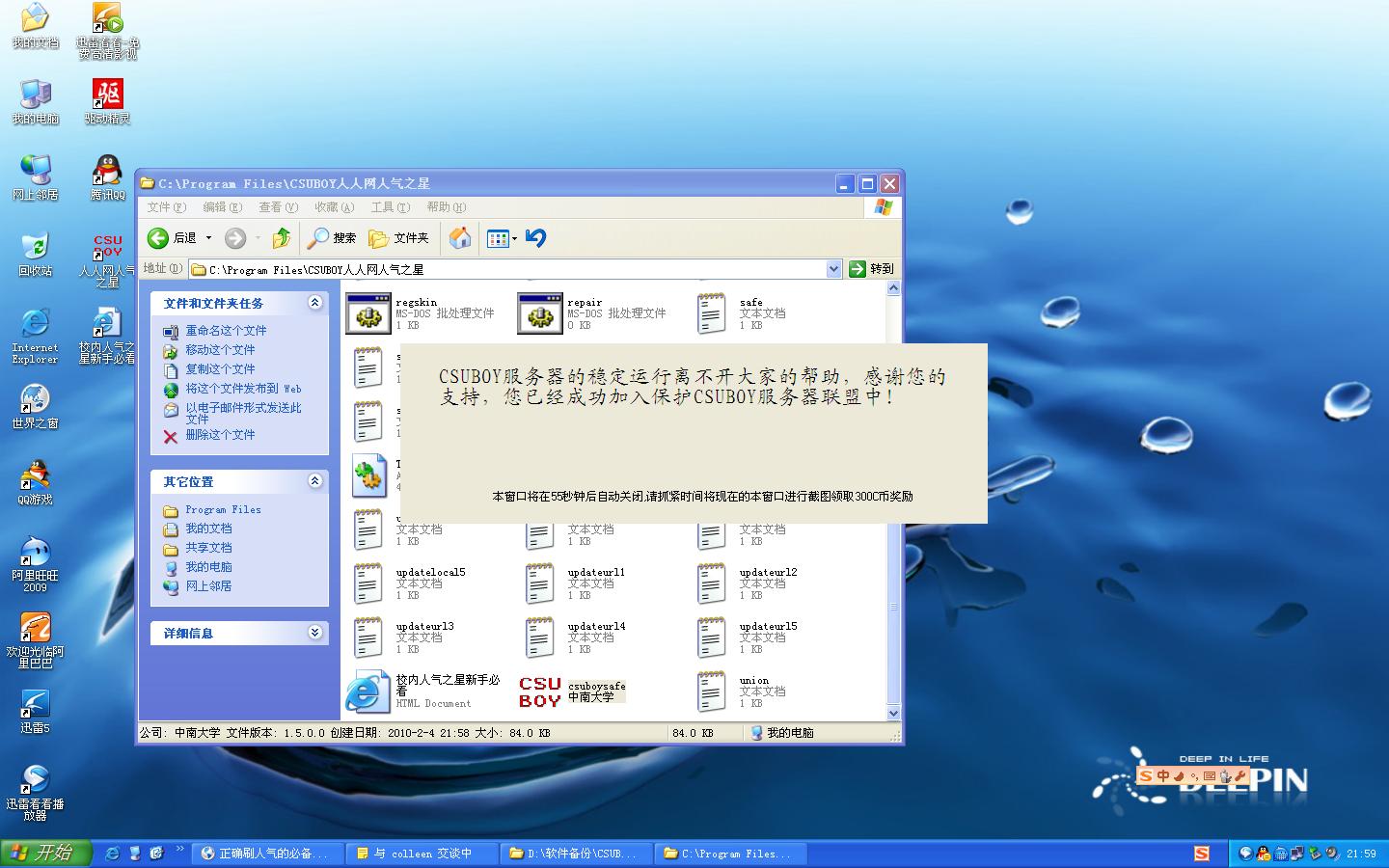Click the Back (后退) arrow in Explorer
The height and width of the screenshot is (868, 1389).
pos(173,238)
